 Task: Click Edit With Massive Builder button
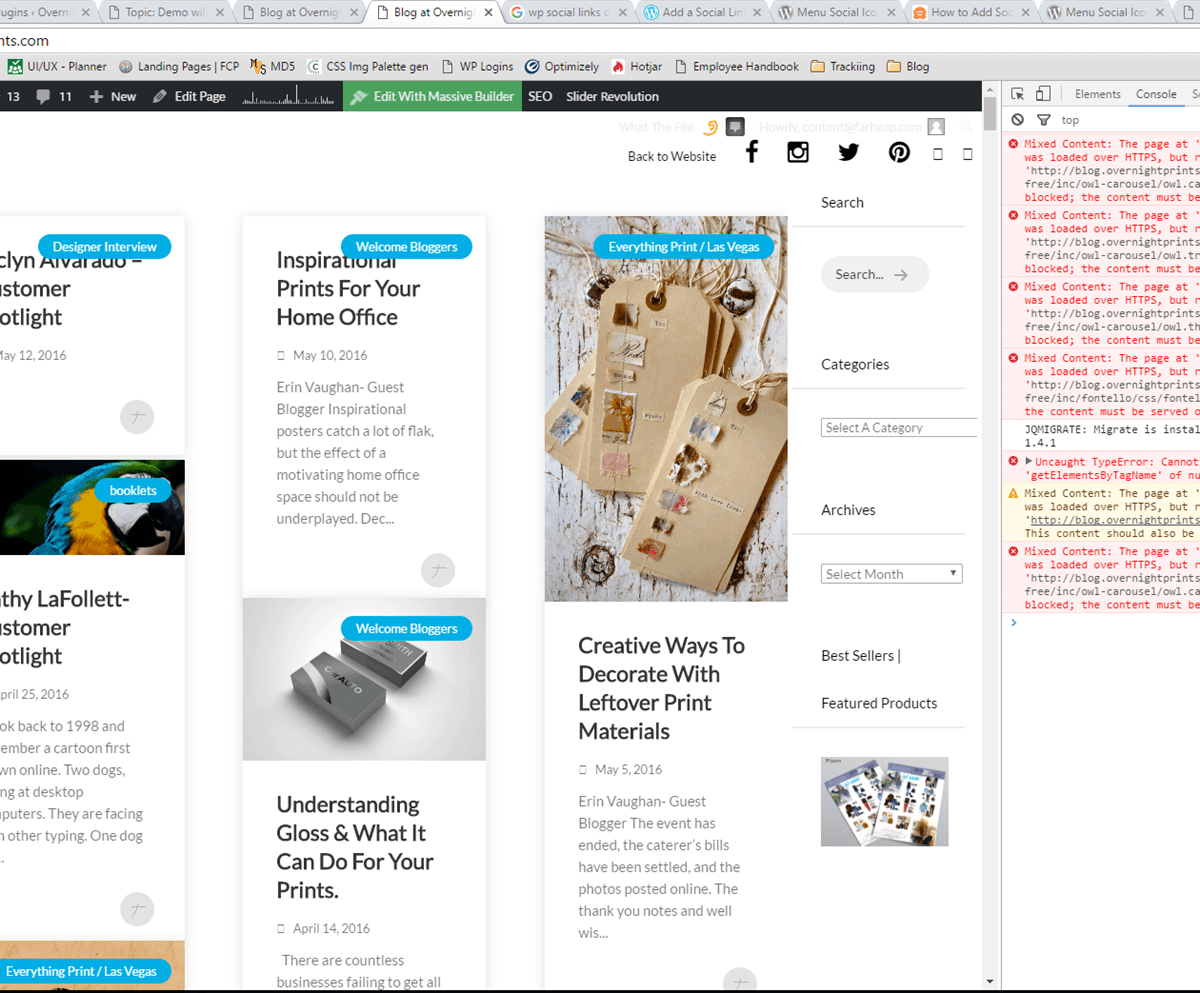click(x=432, y=97)
